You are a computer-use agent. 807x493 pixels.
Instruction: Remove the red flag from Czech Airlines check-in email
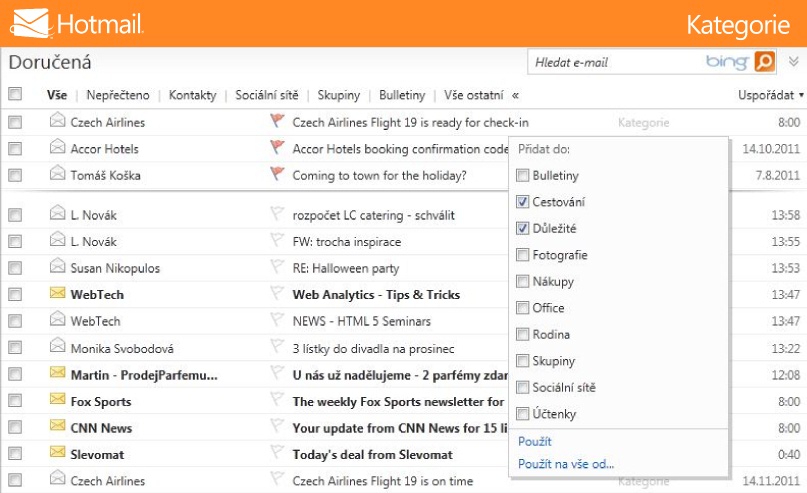(277, 121)
